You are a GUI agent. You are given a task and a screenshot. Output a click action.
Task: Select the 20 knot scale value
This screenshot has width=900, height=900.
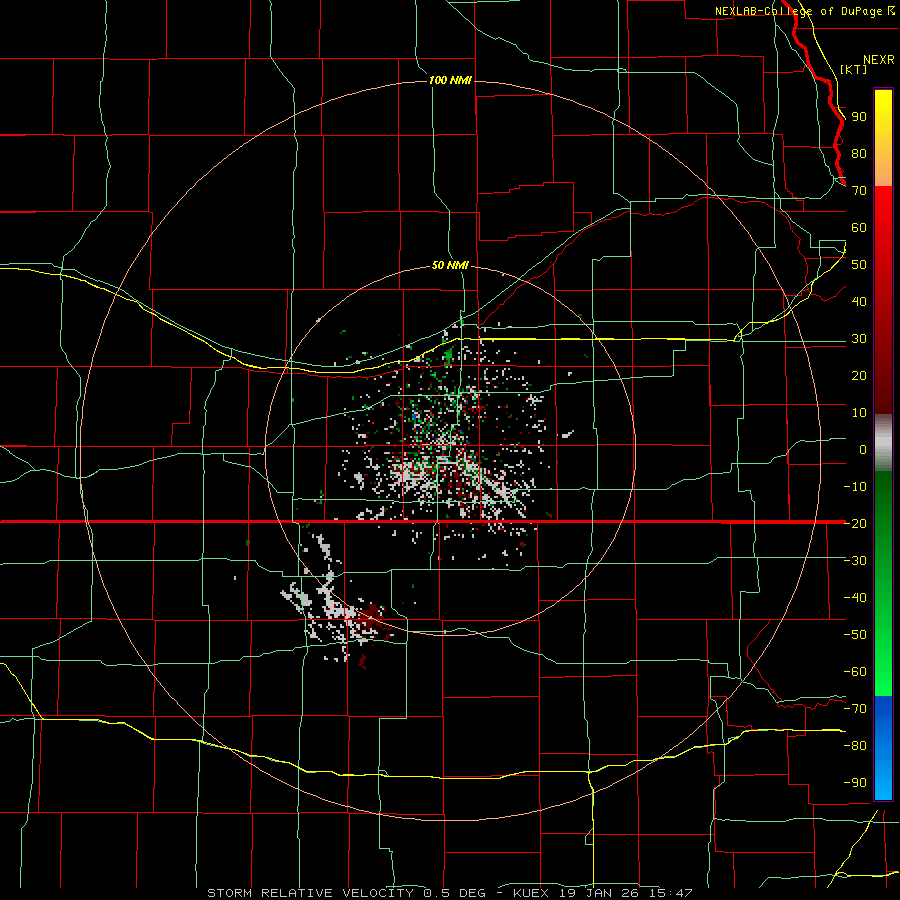point(859,375)
